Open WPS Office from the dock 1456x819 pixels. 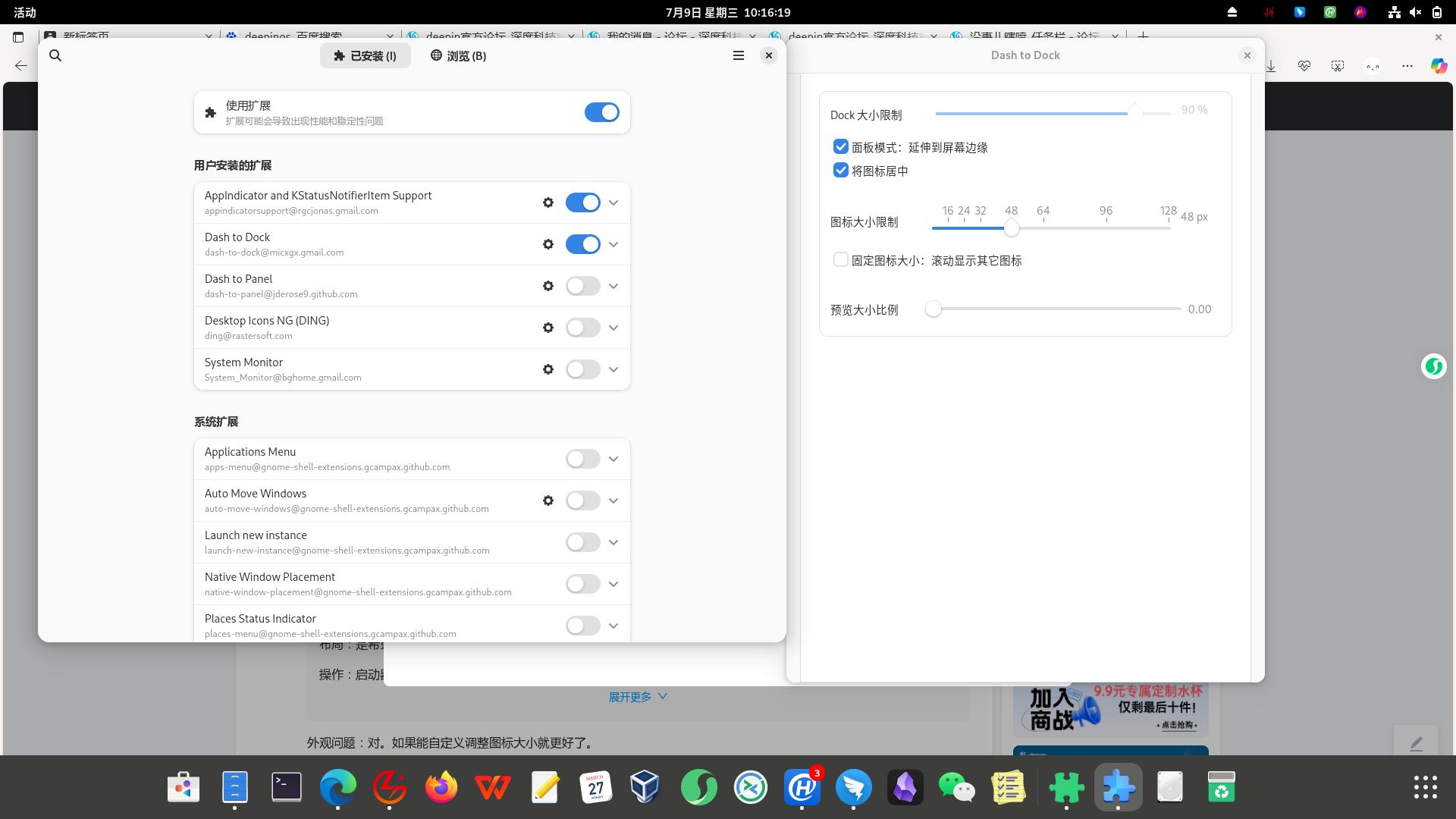tap(493, 787)
